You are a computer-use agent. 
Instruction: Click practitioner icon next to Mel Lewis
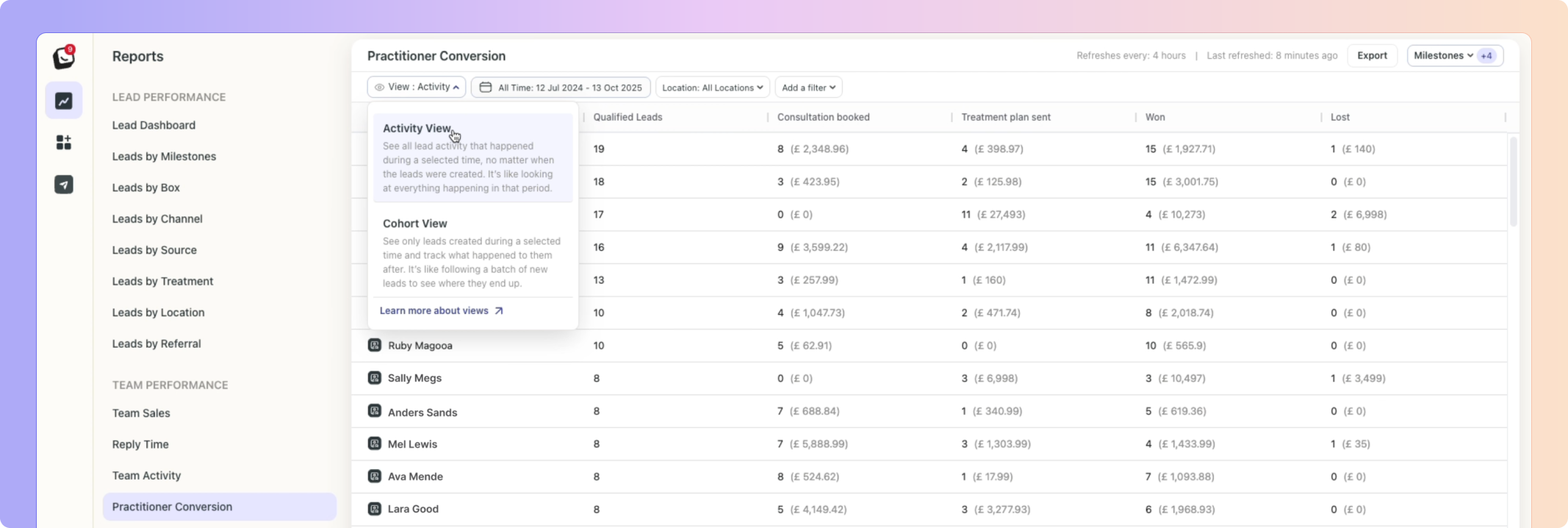(x=375, y=443)
